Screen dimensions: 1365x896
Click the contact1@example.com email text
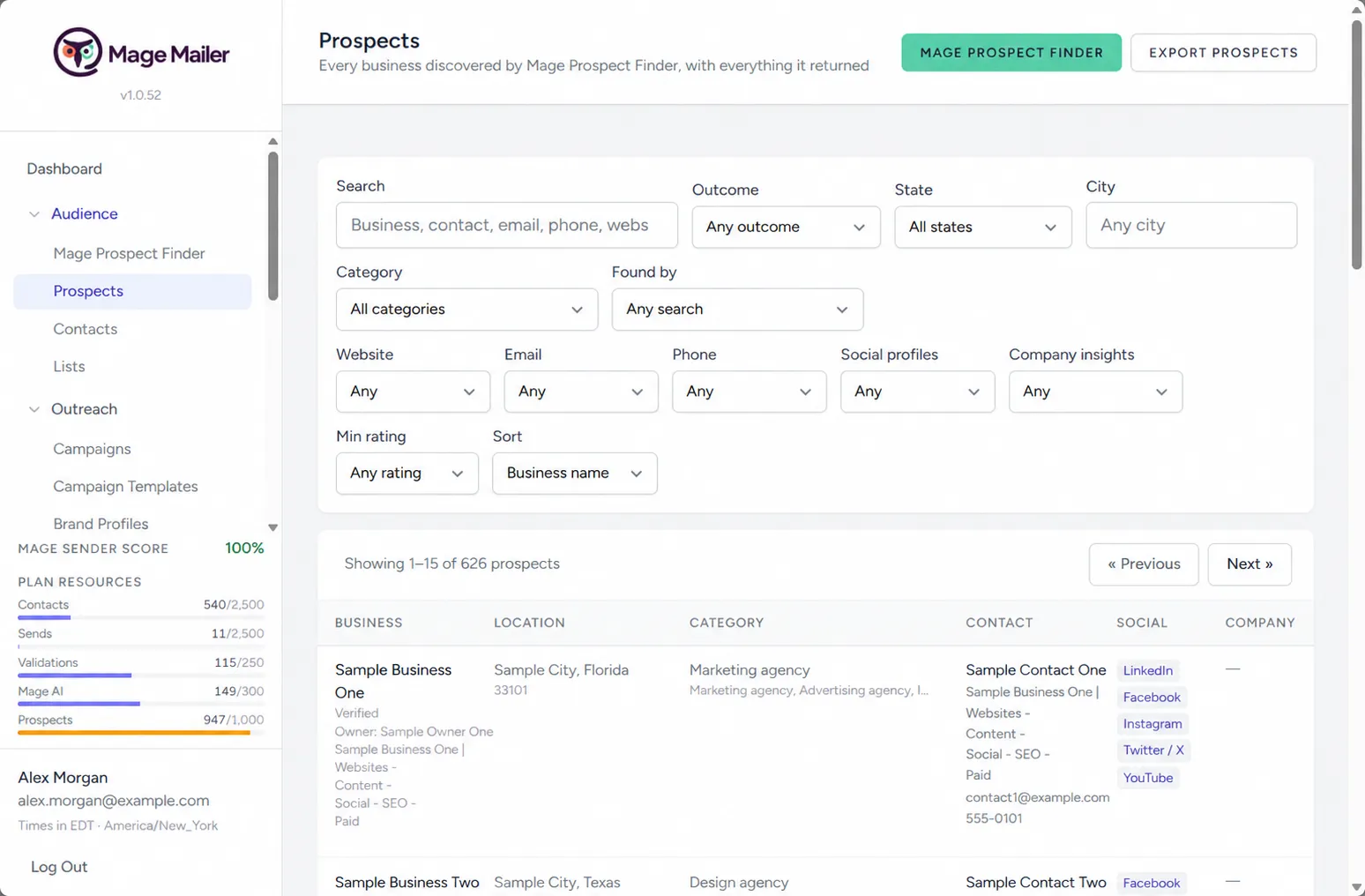(1037, 797)
